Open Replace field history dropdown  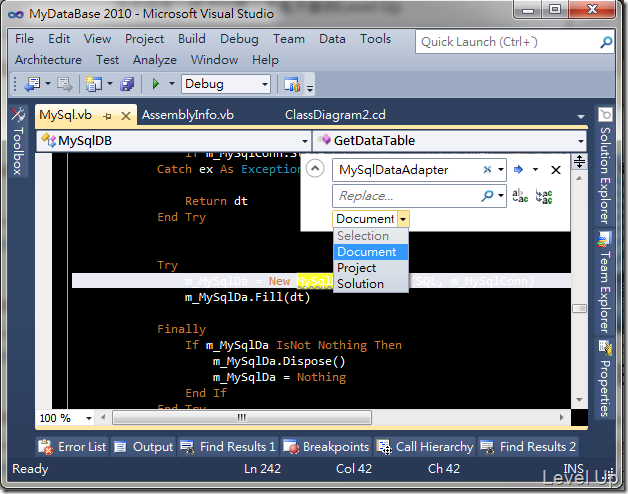[x=501, y=196]
